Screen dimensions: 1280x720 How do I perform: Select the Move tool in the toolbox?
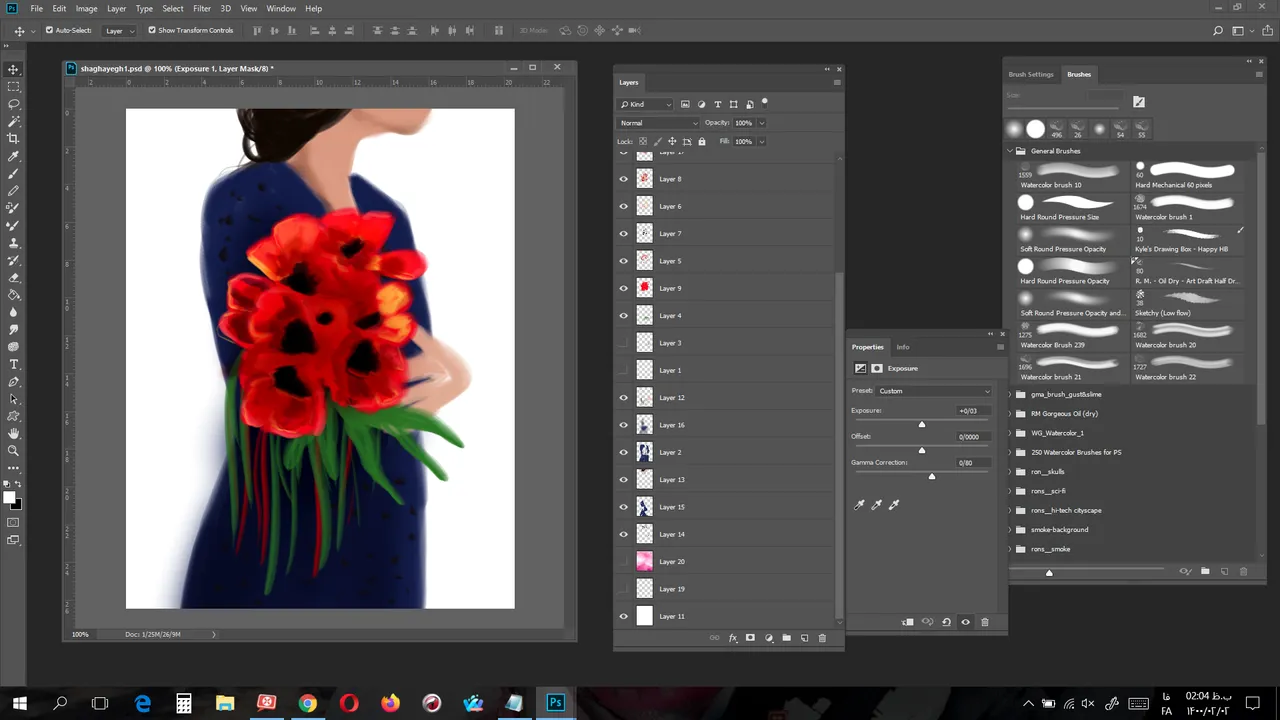(14, 69)
